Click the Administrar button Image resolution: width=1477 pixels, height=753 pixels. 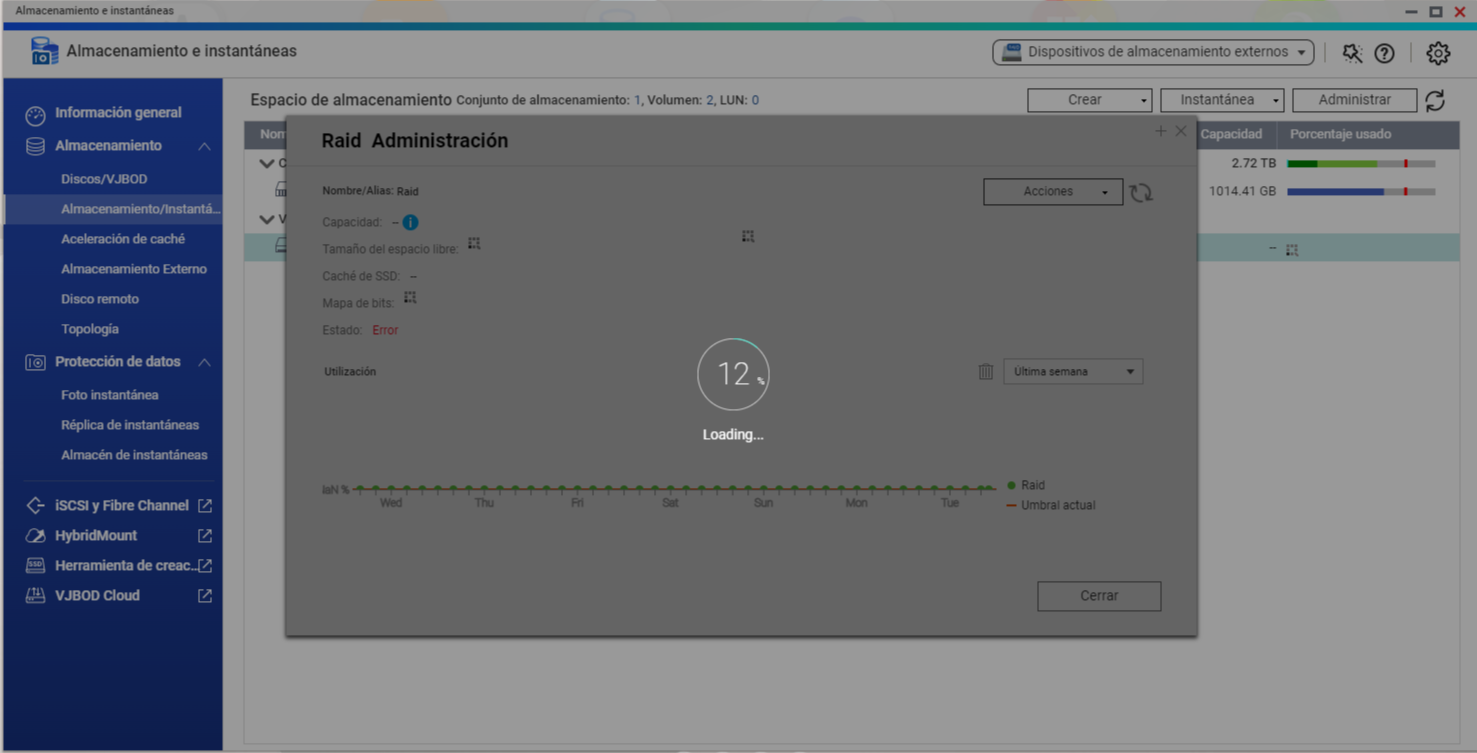1354,100
